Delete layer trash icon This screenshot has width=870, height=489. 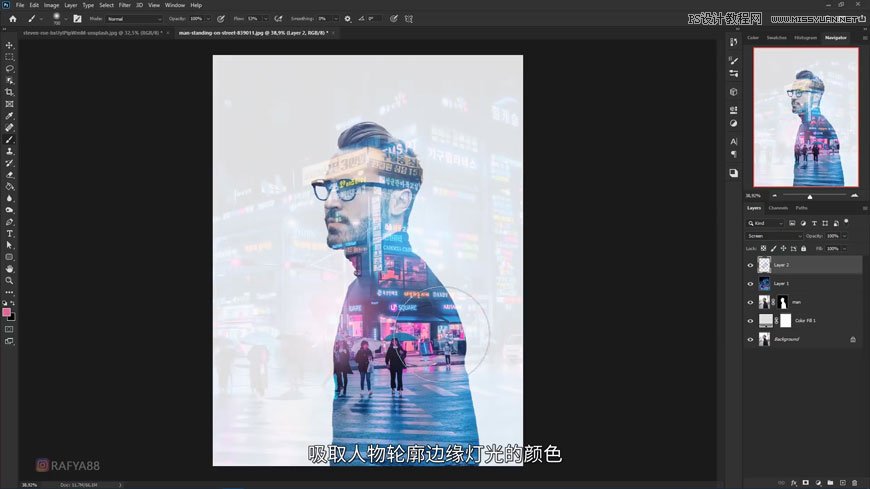854,483
